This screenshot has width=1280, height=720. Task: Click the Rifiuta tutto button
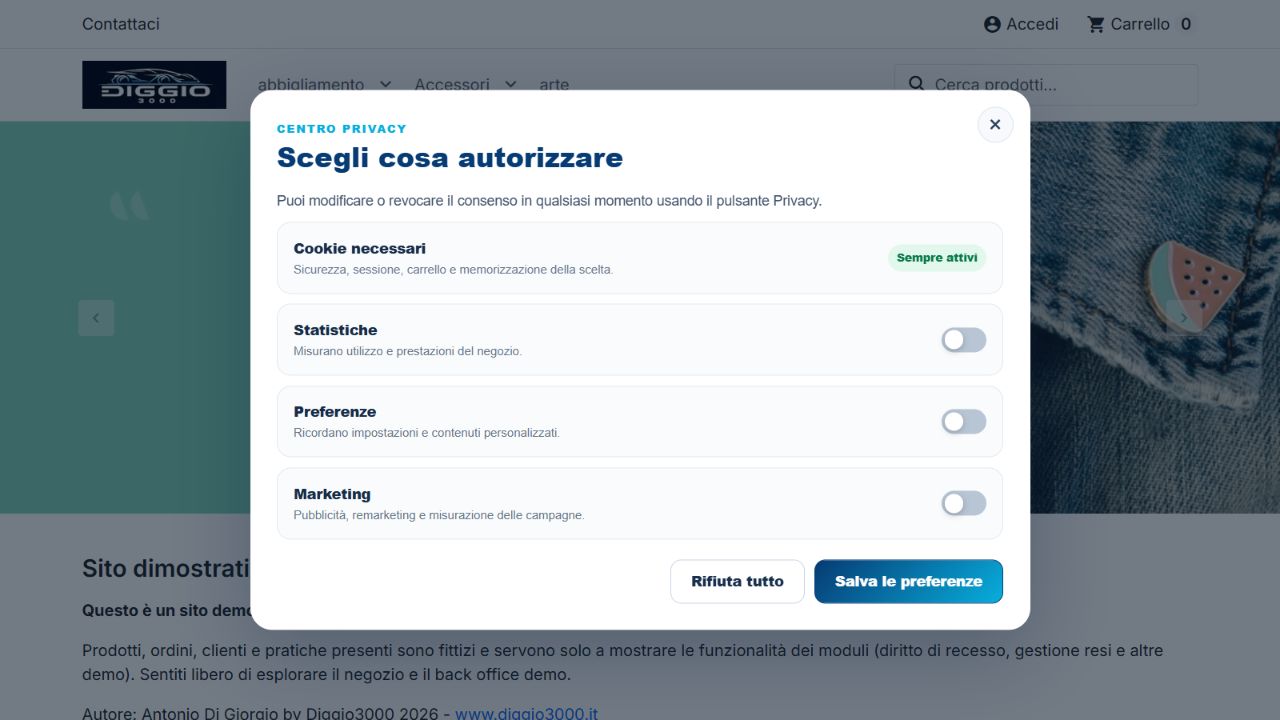point(737,581)
